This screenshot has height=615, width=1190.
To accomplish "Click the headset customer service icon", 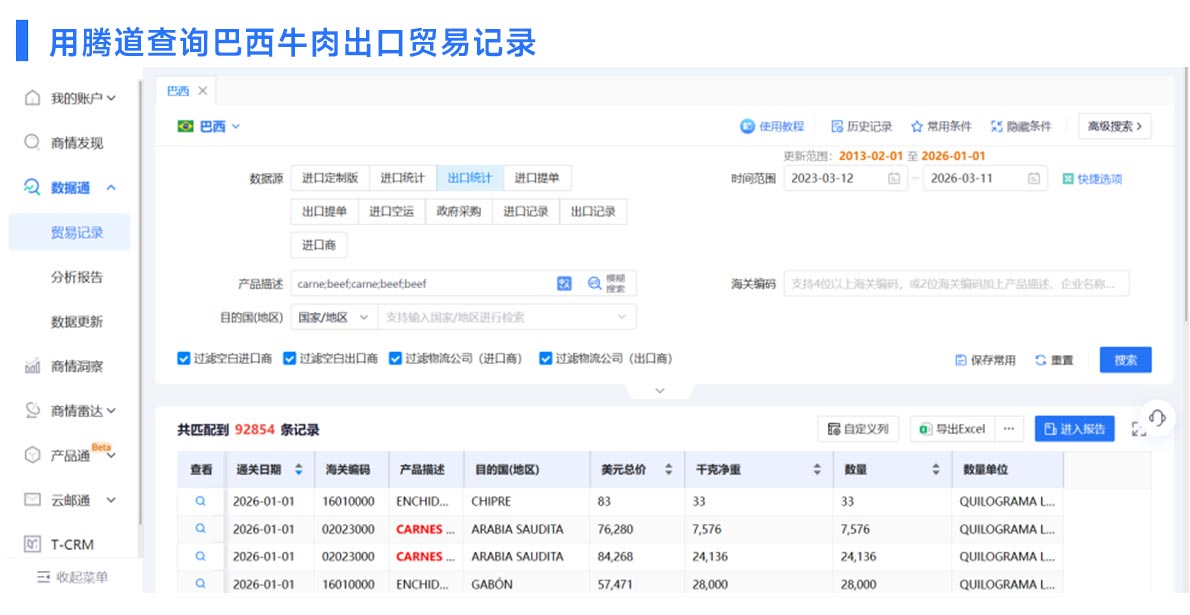I will [x=1158, y=420].
